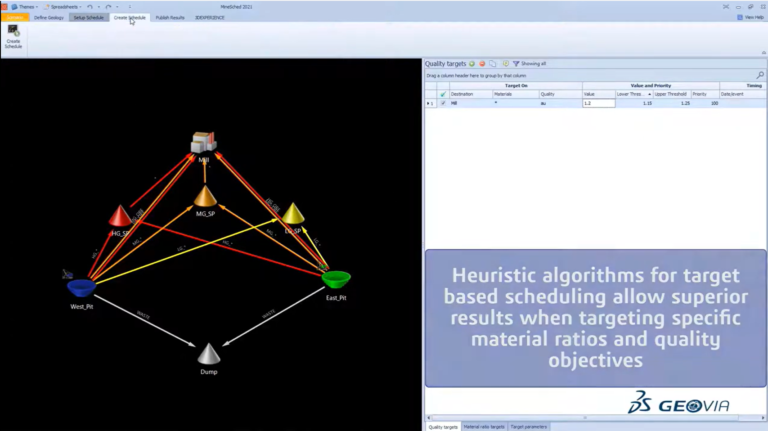This screenshot has height=431, width=768.
Task: Click the Redo arrow in the title bar
Action: [x=108, y=7]
